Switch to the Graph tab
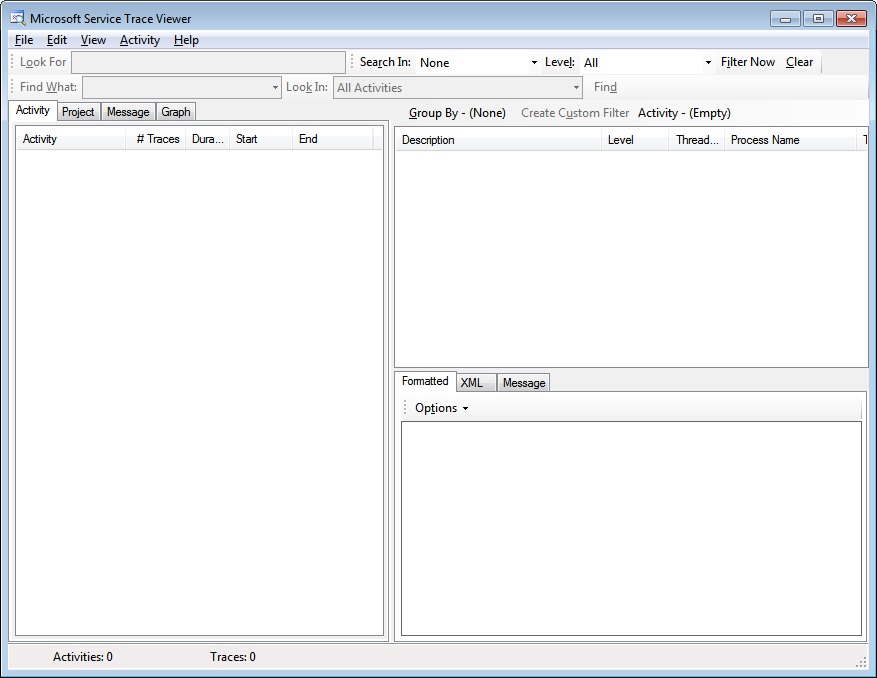 pyautogui.click(x=176, y=112)
